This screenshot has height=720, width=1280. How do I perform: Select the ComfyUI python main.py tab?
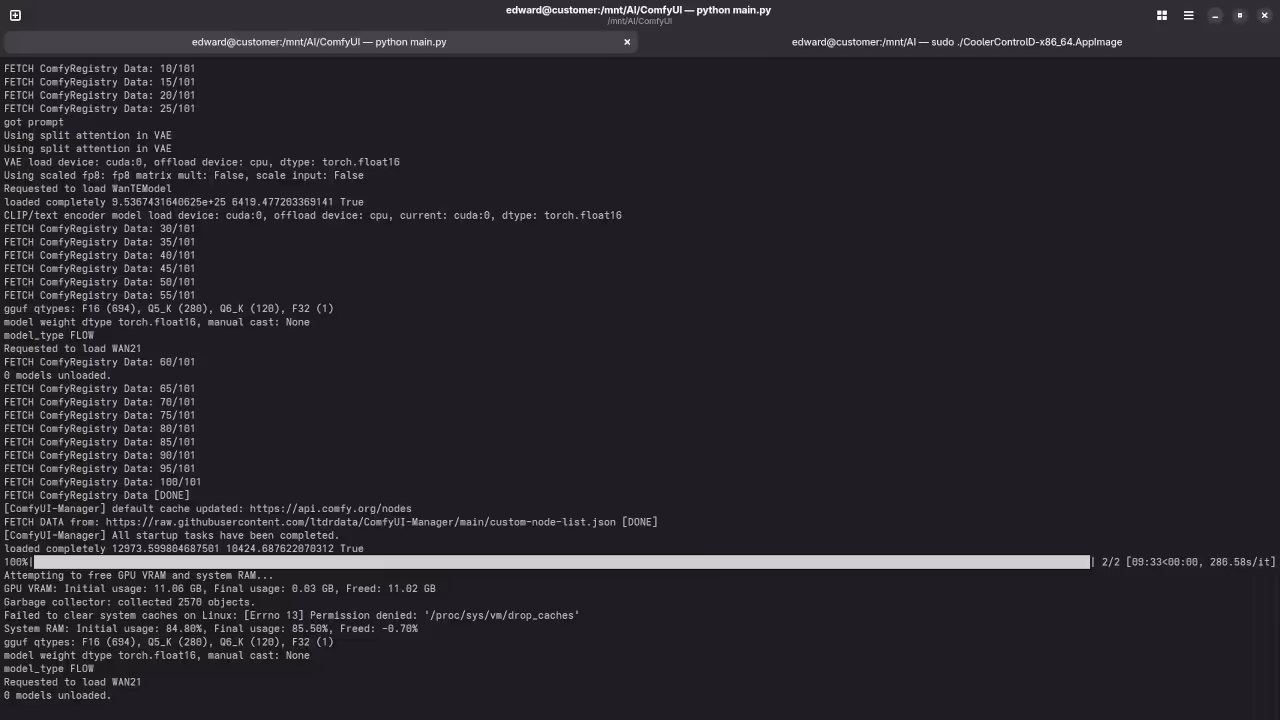tap(319, 42)
